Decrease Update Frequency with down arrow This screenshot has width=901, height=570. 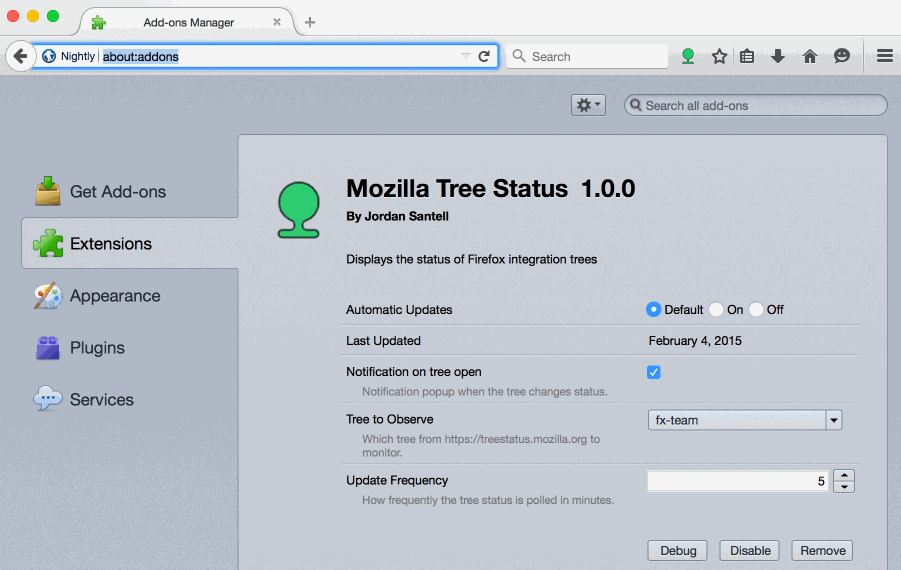click(x=844, y=487)
